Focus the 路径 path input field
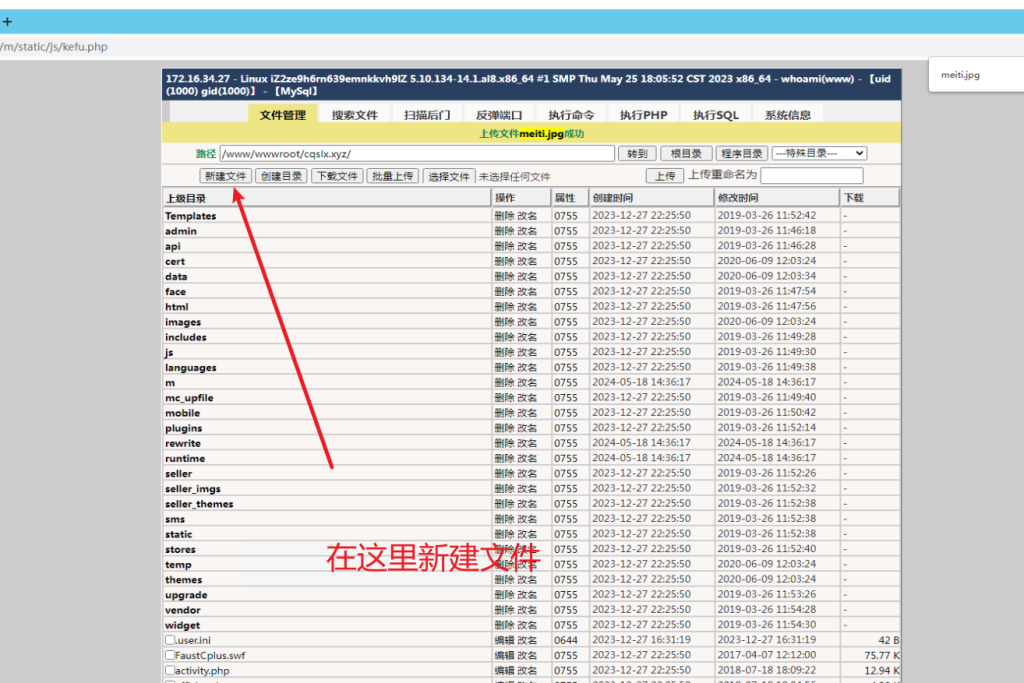 pyautogui.click(x=417, y=154)
